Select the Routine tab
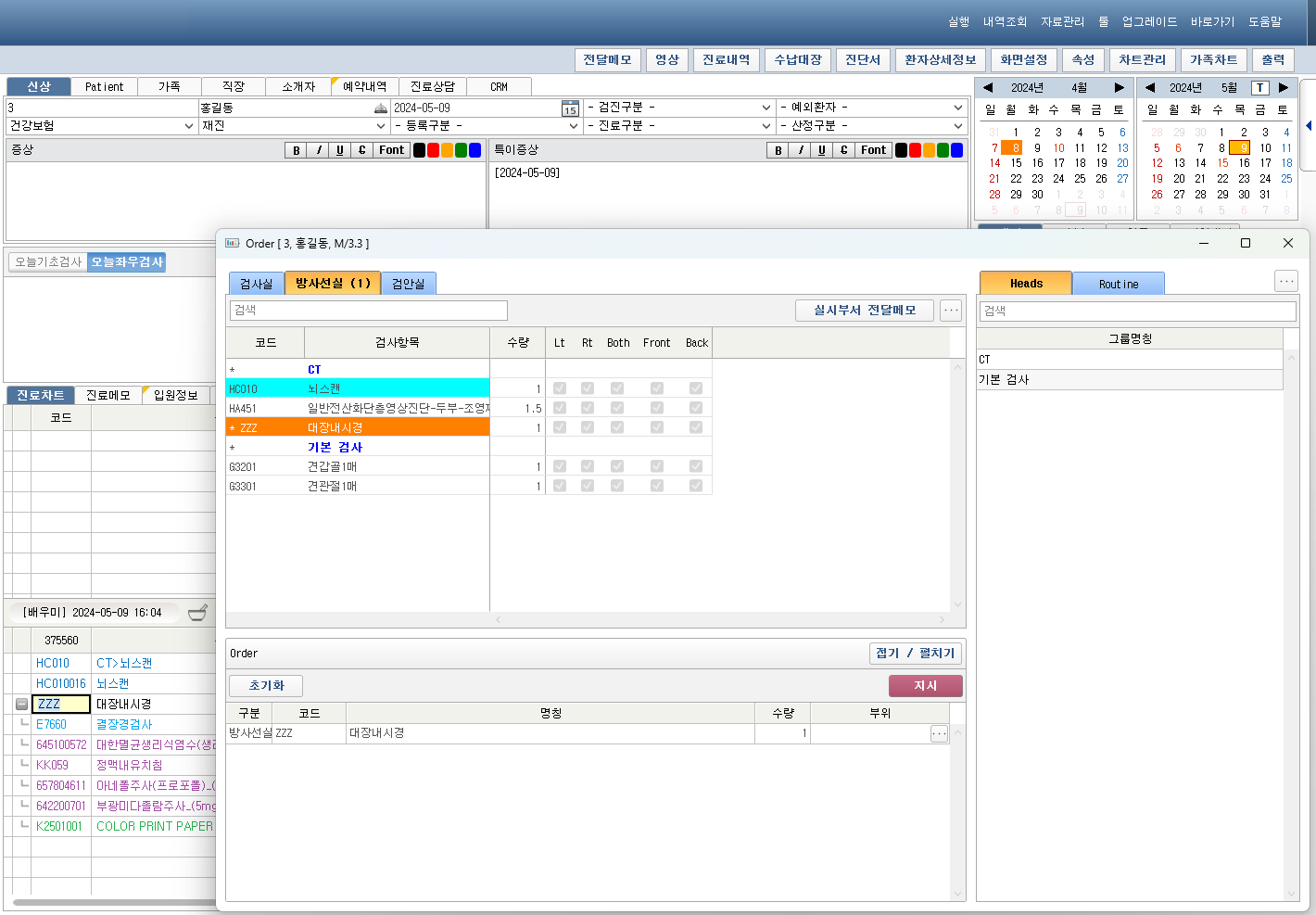Screen dimensions: 1316x915 click(1118, 284)
